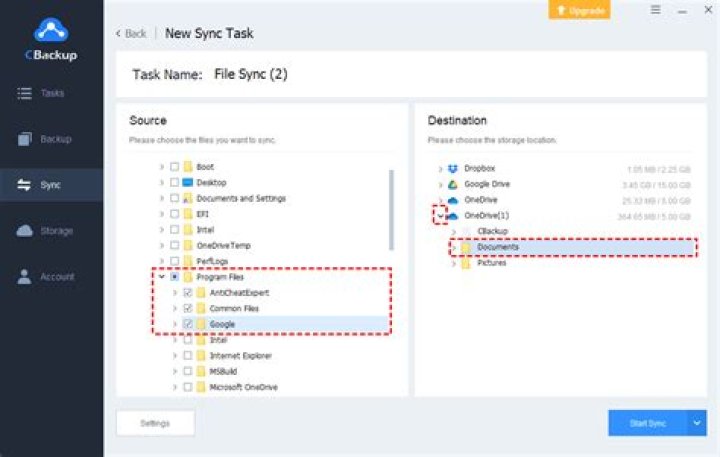Click the OneDrive(1) cloud icon
This screenshot has height=457, width=720.
[x=452, y=215]
